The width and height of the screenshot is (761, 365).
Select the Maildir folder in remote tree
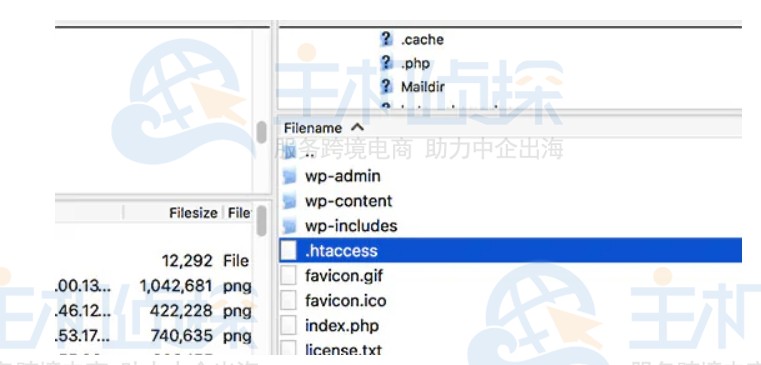tap(423, 87)
